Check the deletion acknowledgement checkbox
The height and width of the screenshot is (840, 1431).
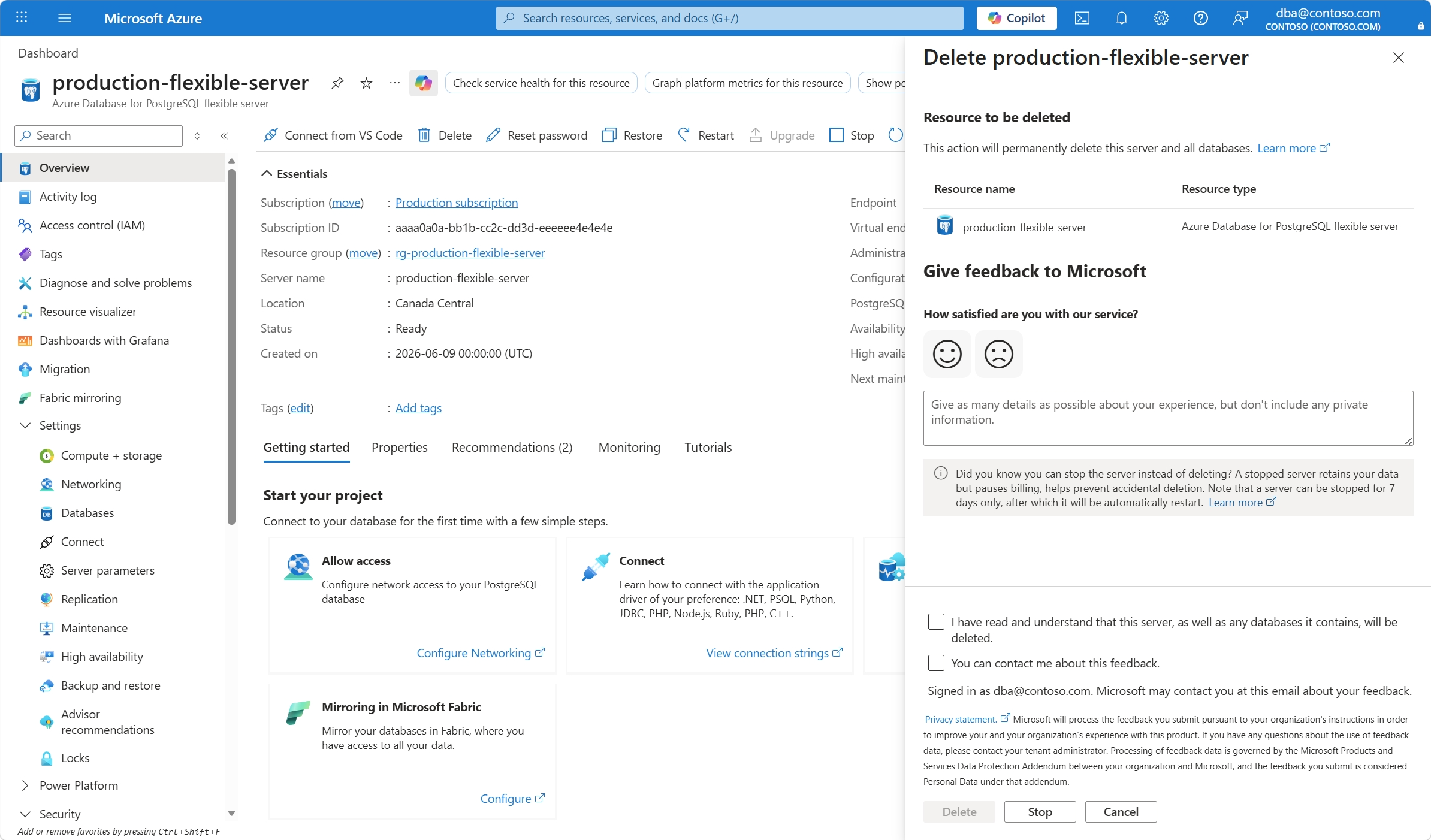(x=936, y=622)
